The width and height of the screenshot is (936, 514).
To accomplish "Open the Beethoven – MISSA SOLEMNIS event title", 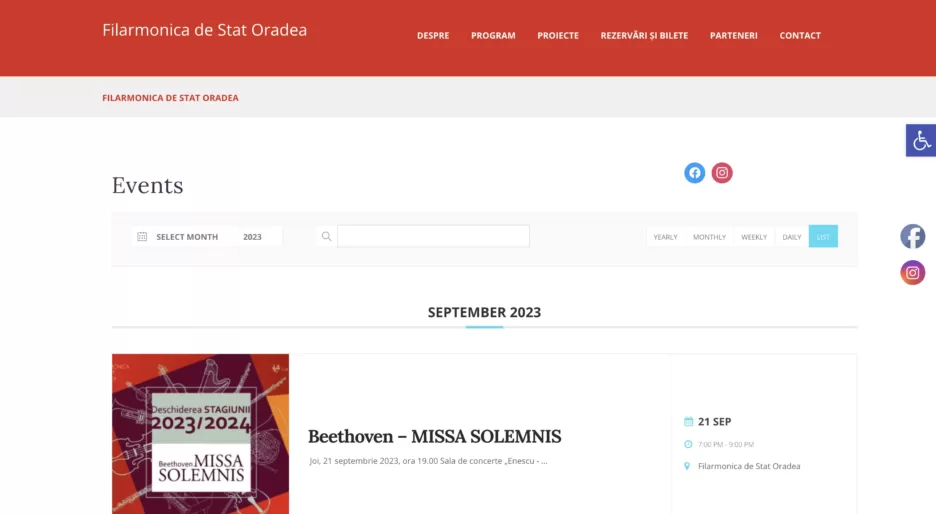I will pos(435,436).
